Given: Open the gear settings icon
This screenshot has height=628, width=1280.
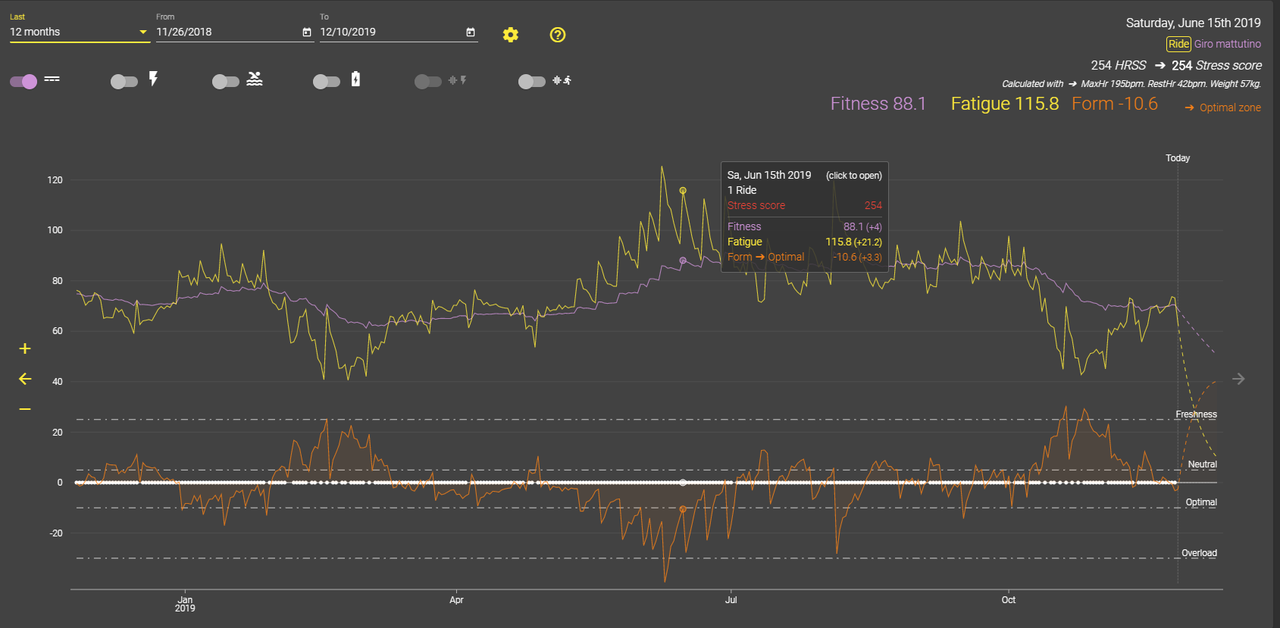Looking at the screenshot, I should tap(511, 35).
